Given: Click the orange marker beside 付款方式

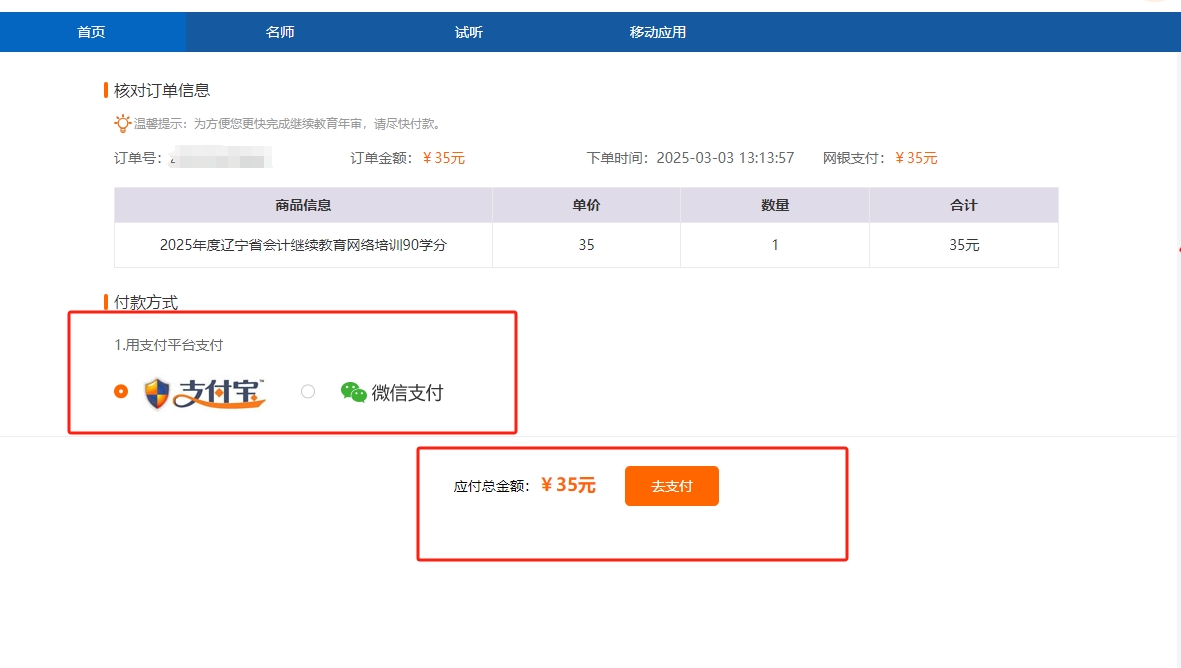Looking at the screenshot, I should click(106, 302).
